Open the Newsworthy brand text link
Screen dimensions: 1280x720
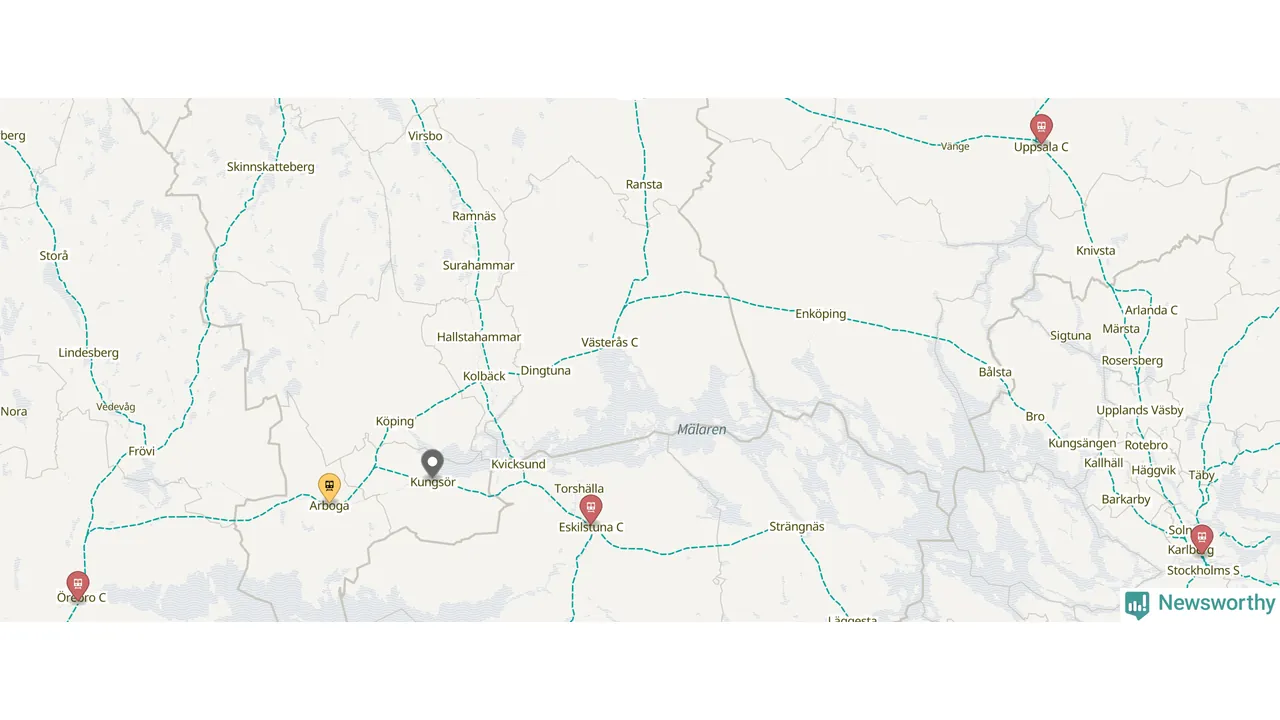tap(1216, 603)
